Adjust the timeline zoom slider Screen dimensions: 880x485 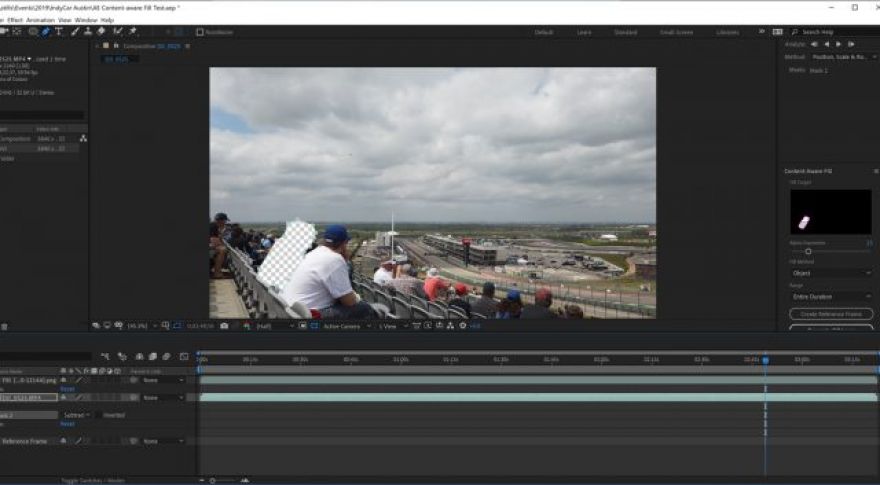[212, 481]
